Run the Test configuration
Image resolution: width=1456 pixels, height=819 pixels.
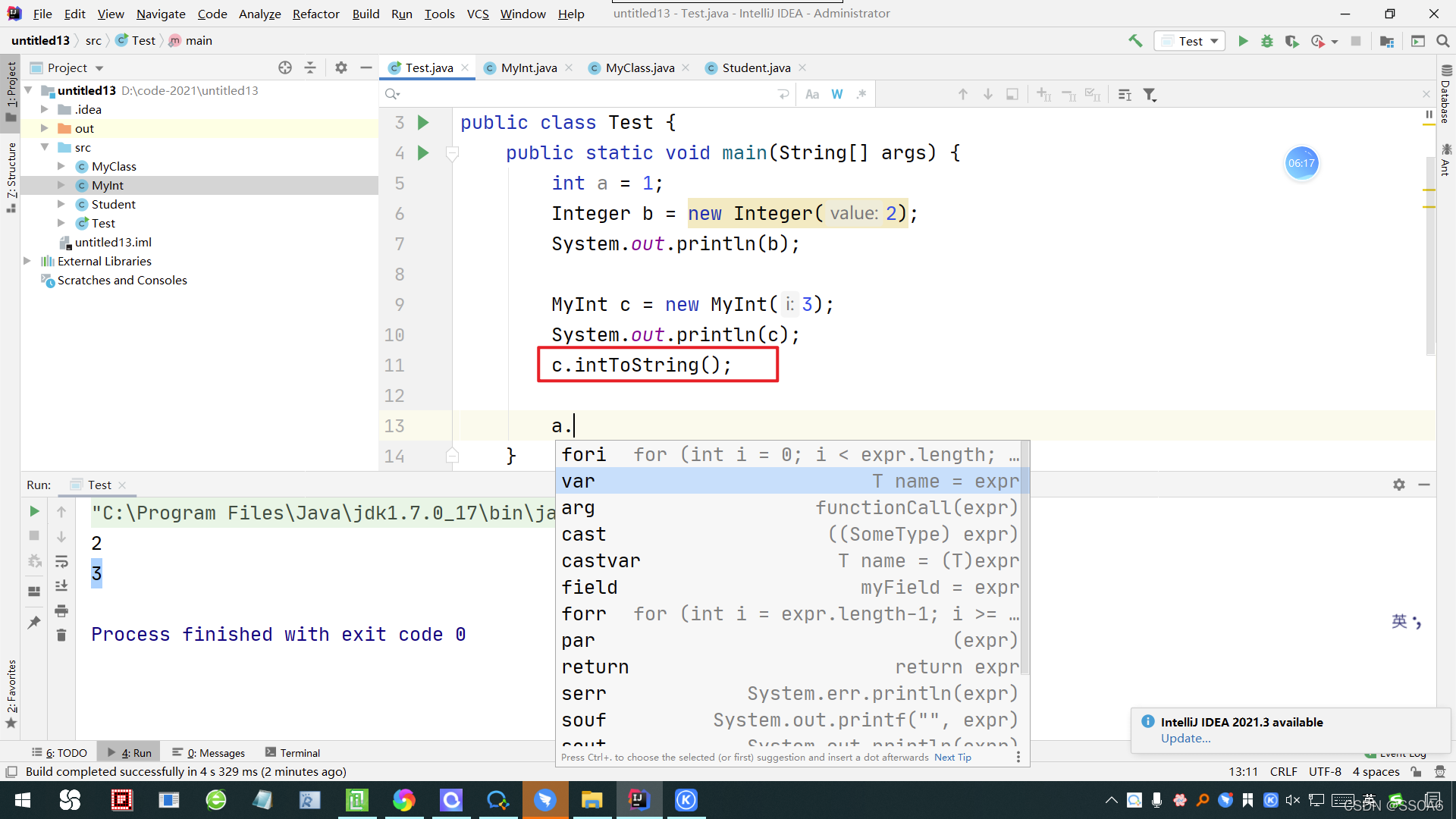[1243, 41]
